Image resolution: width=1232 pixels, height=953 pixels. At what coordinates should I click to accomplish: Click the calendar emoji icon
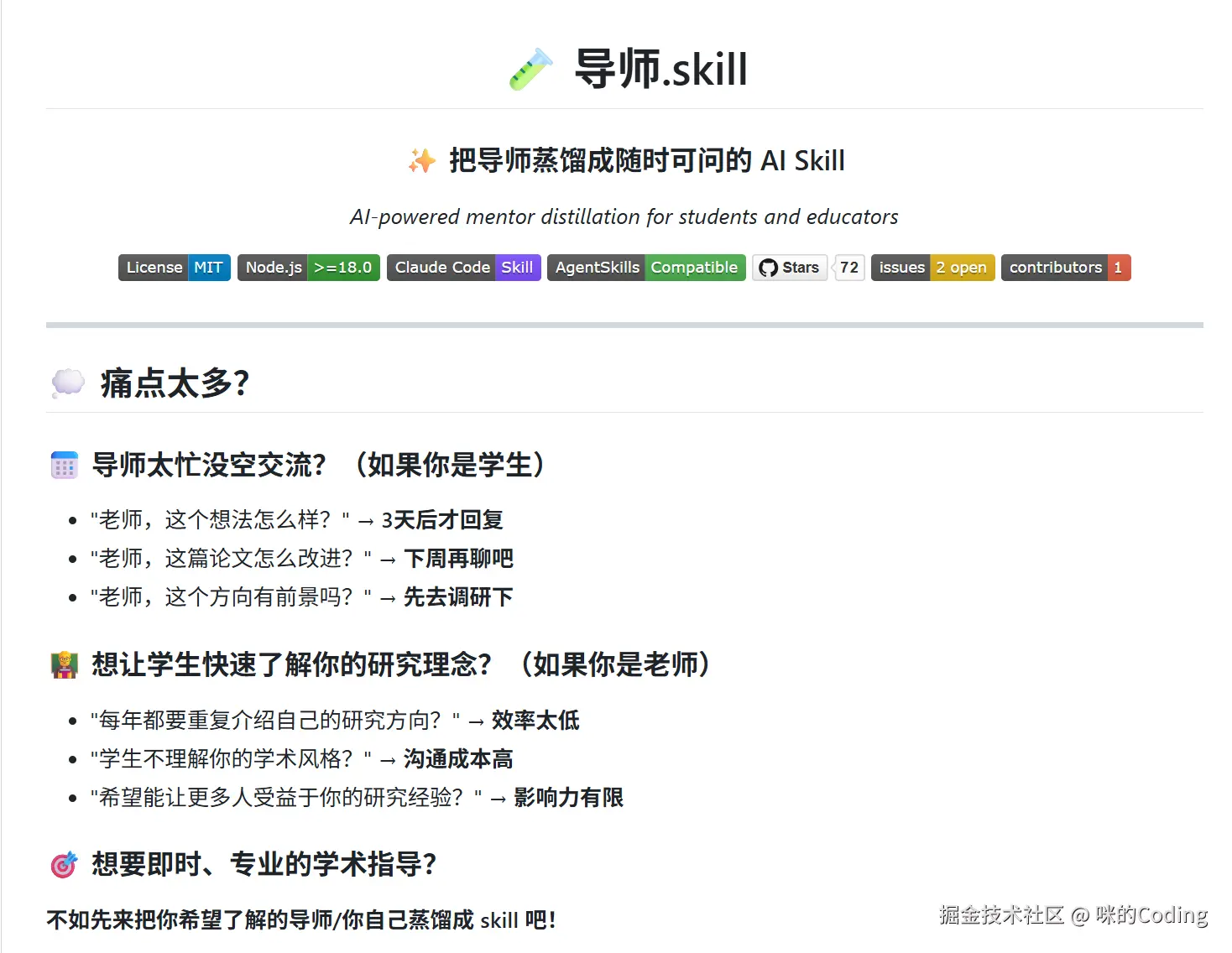[x=65, y=465]
